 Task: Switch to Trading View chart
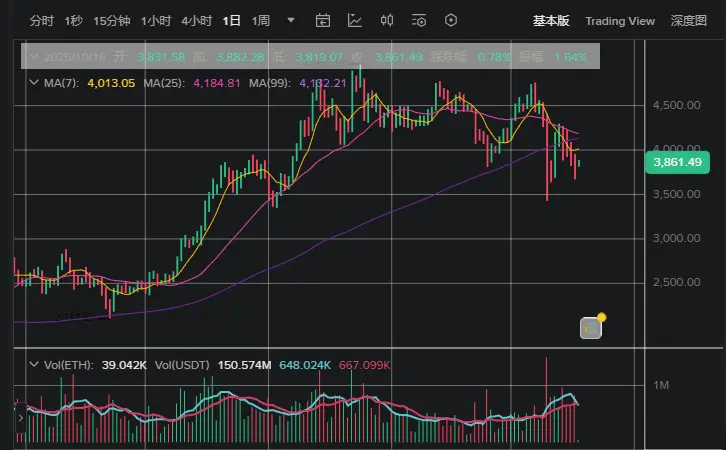620,21
